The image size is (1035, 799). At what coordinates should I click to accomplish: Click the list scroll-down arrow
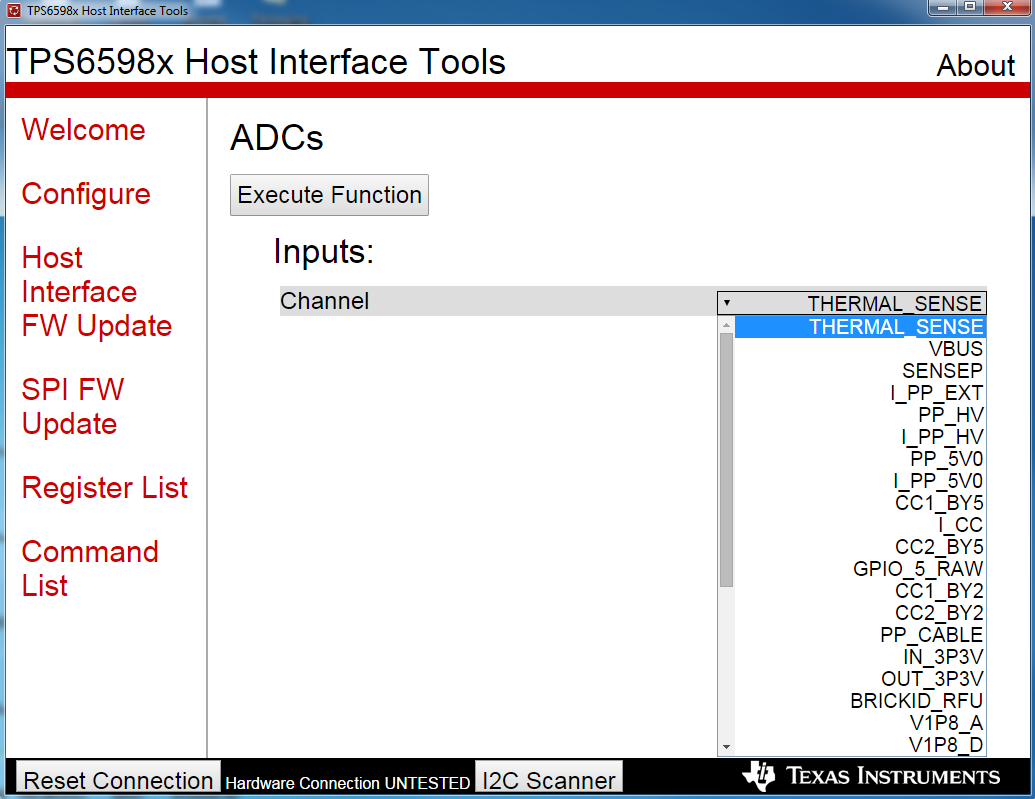[726, 747]
